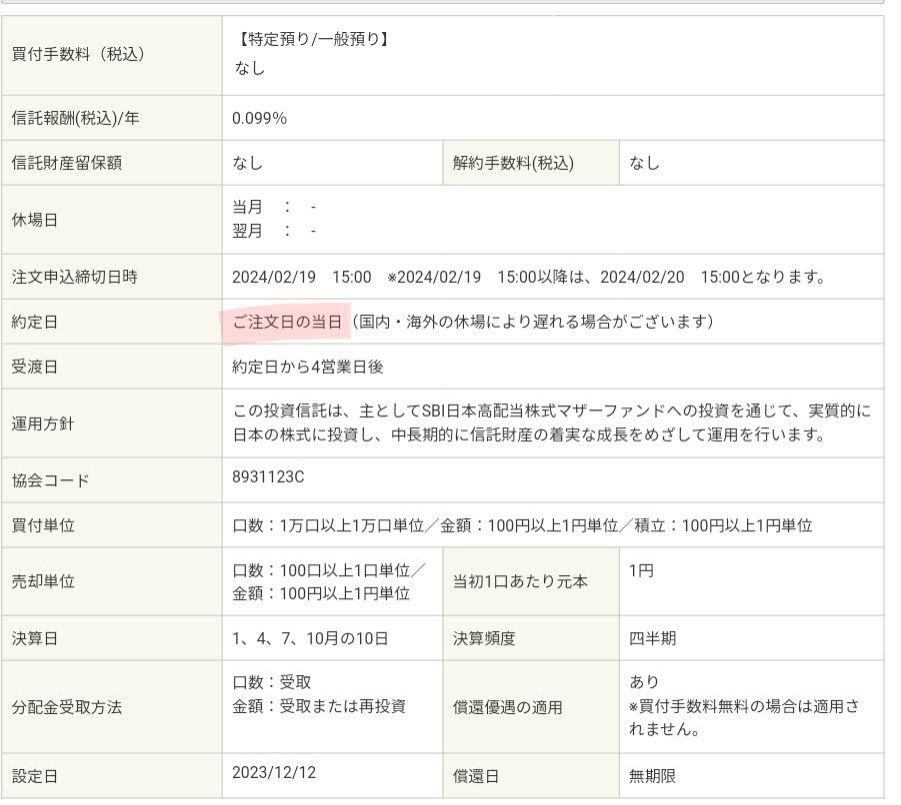Select the 決算日 row label

pos(34,638)
